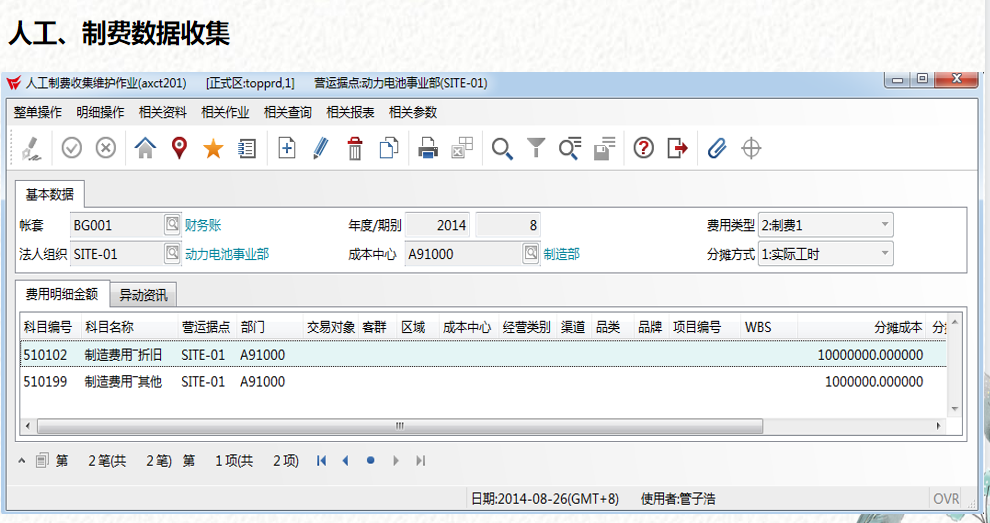Switch to 异动资讯 tab
The width and height of the screenshot is (990, 523).
pyautogui.click(x=143, y=295)
